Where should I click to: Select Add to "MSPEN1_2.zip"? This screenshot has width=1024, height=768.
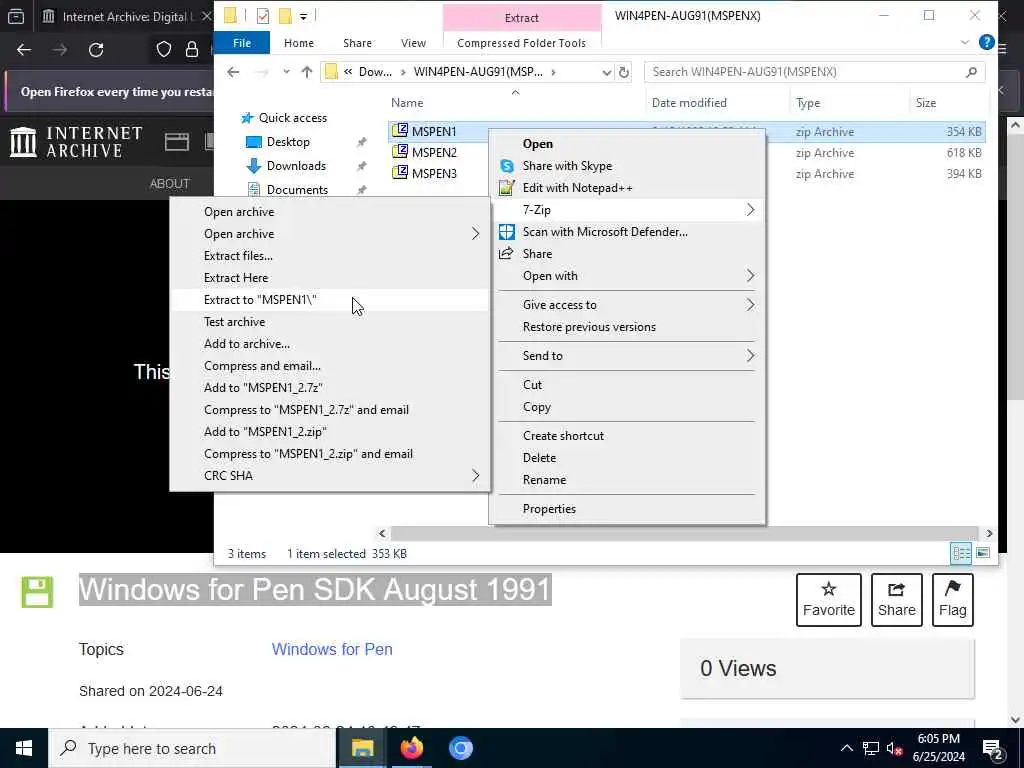coord(329,432)
